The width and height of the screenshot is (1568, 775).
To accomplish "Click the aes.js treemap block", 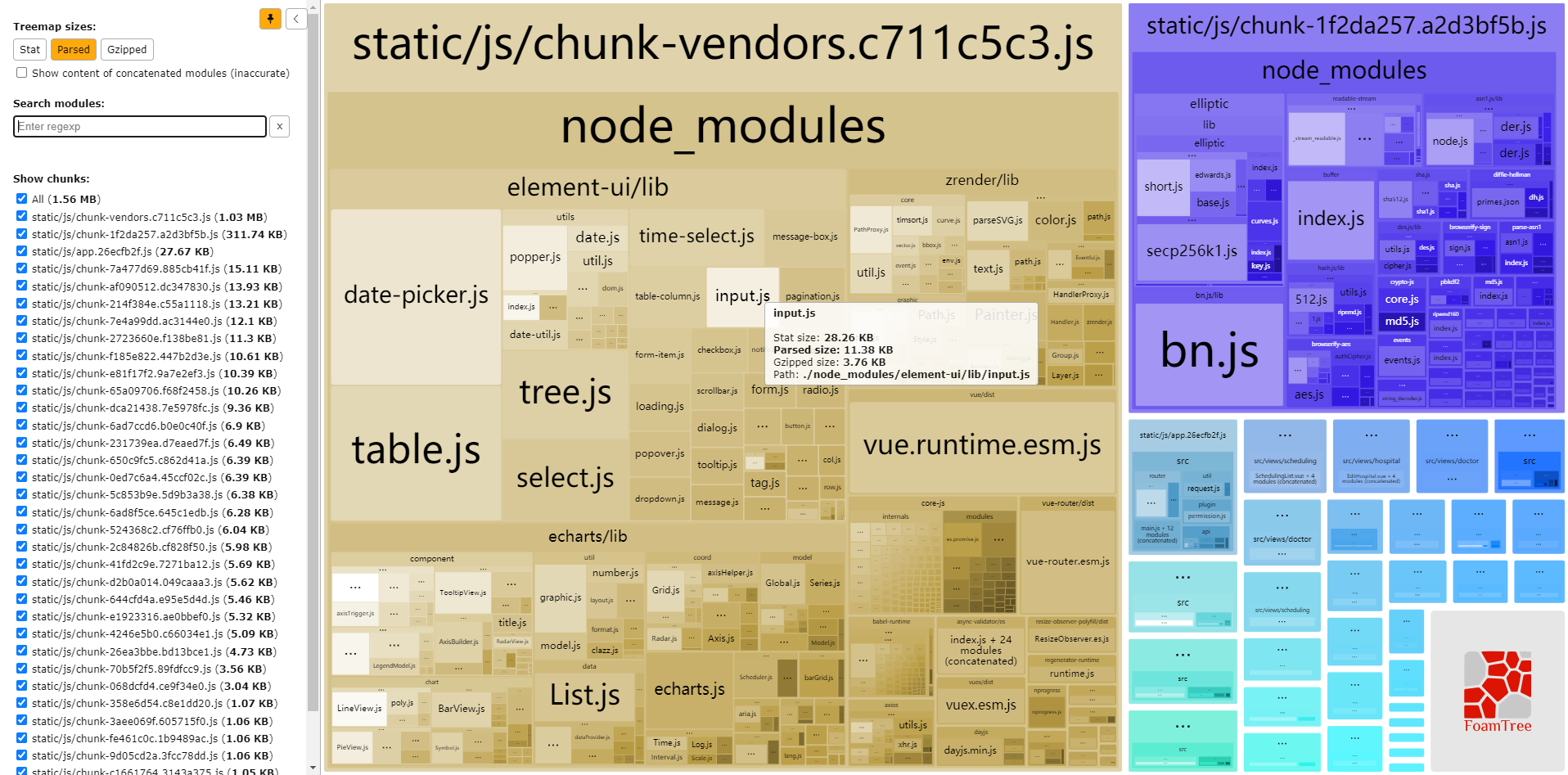I will coord(1309,395).
